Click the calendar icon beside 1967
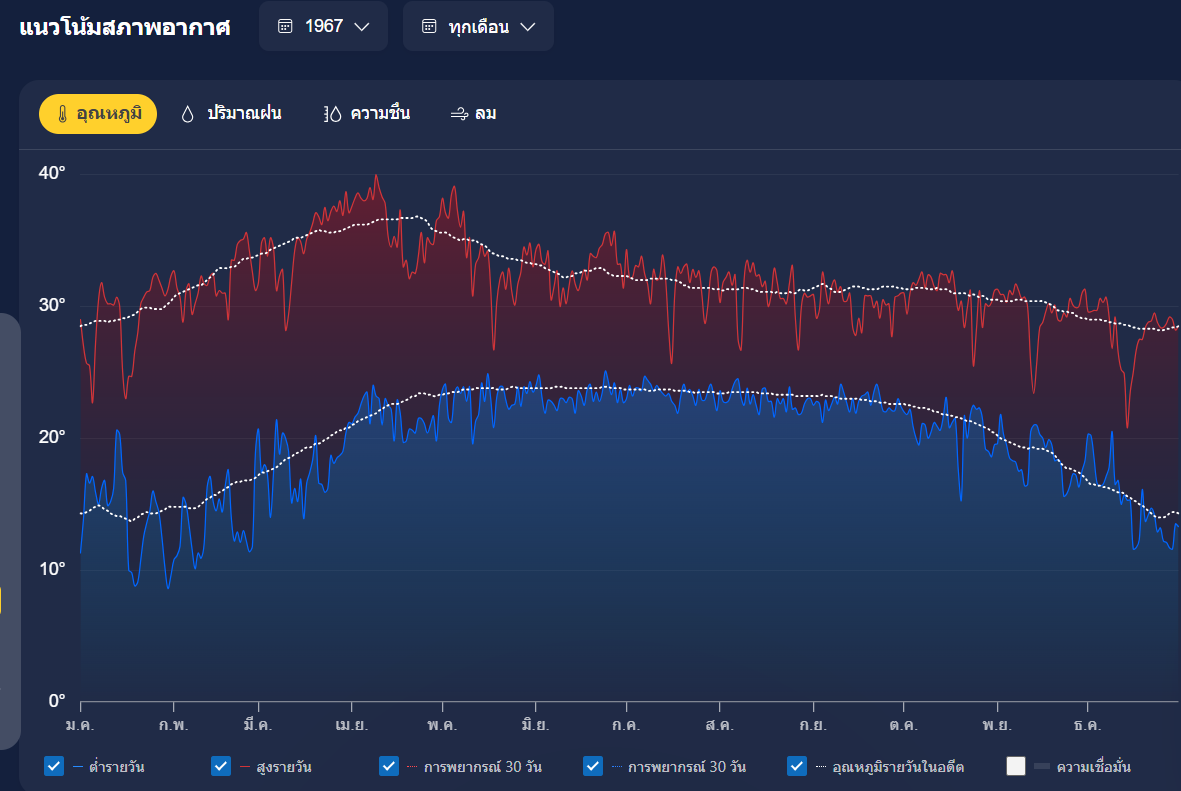This screenshot has width=1181, height=791. (285, 26)
